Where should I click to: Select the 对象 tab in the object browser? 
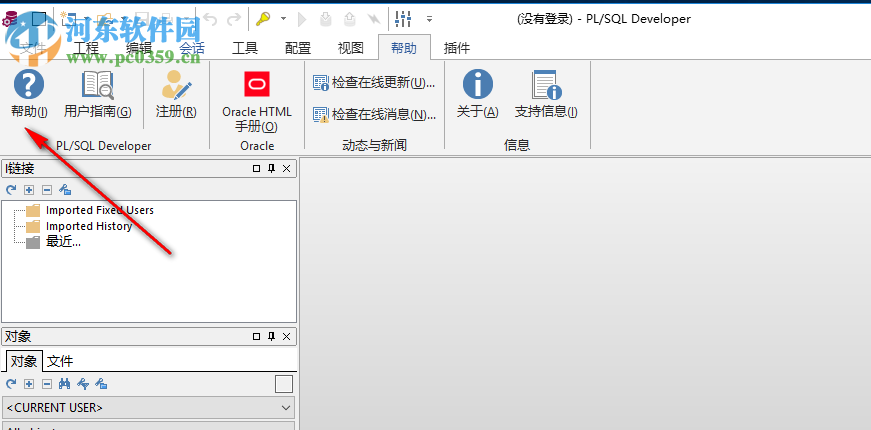24,361
